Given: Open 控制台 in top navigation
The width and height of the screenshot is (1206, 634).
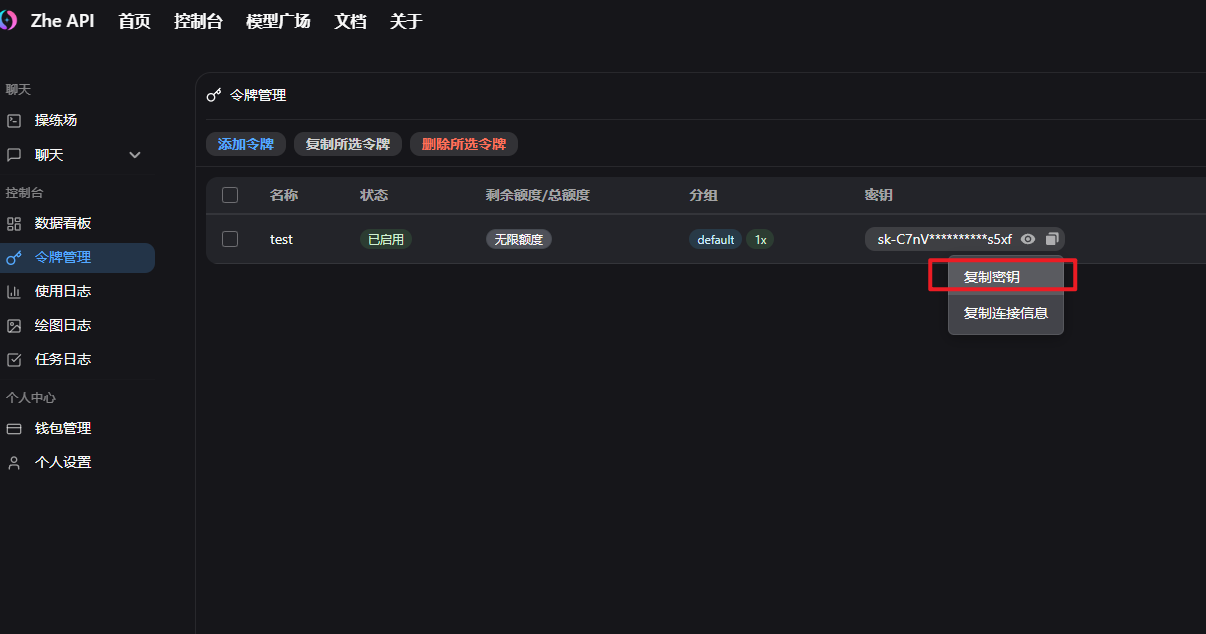Looking at the screenshot, I should click(198, 21).
